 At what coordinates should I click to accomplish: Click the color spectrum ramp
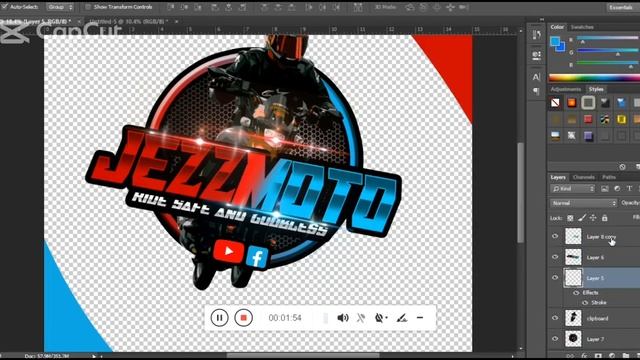tap(594, 78)
